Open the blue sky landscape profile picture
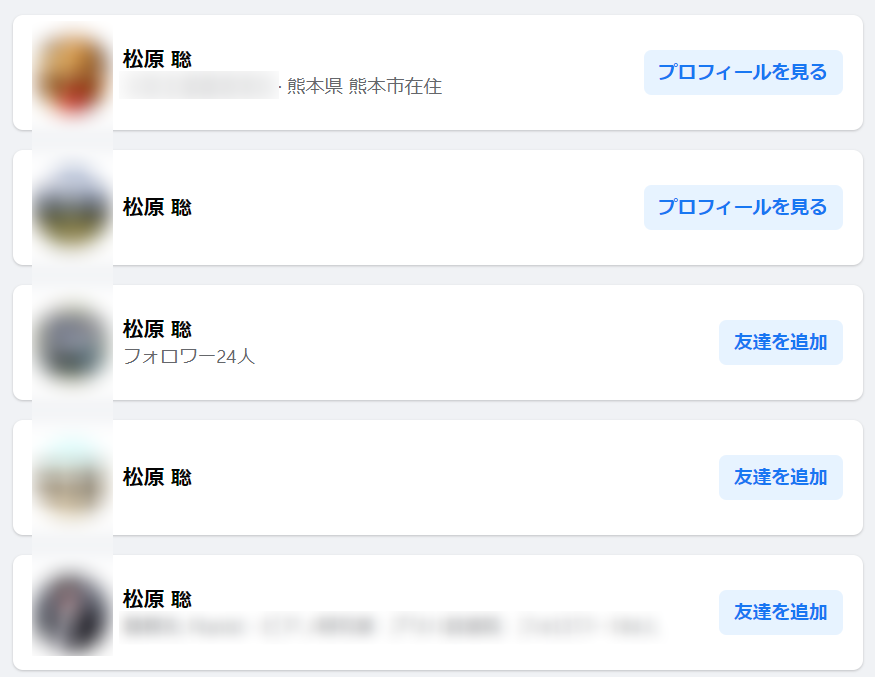875x677 pixels. coord(72,208)
